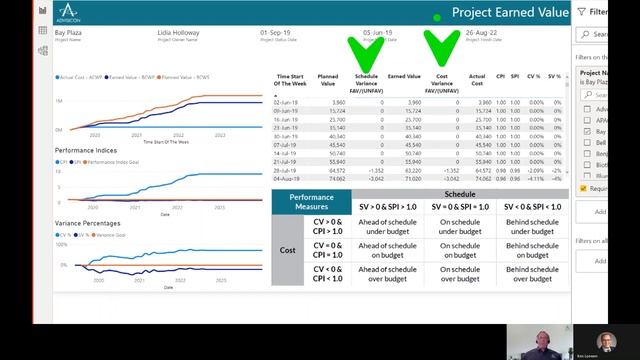Sort by the CPI column header
The image size is (640, 360).
coord(500,76)
